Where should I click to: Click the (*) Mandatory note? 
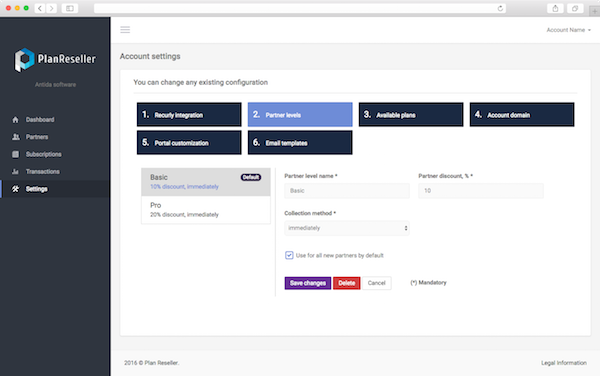tap(428, 283)
